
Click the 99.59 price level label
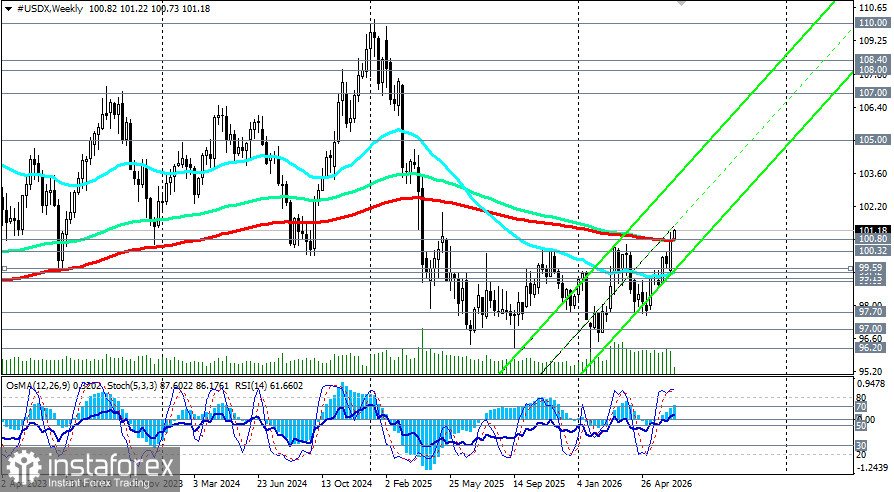point(873,267)
